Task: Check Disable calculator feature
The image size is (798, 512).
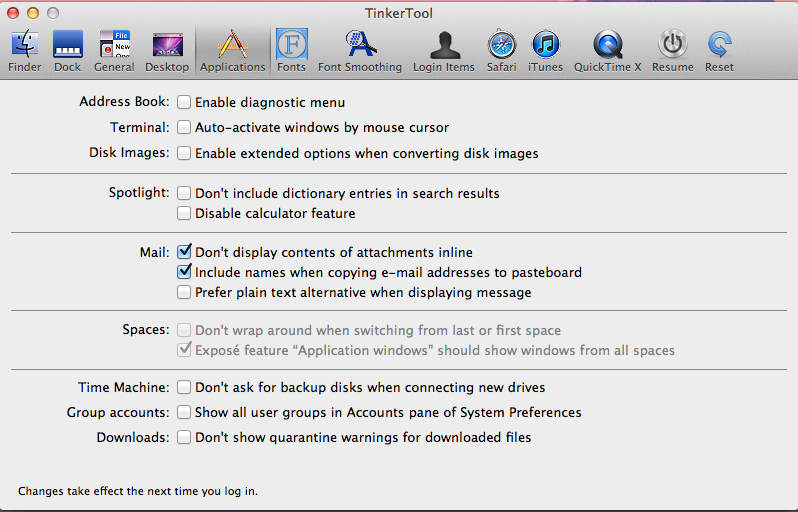Action: [x=184, y=213]
